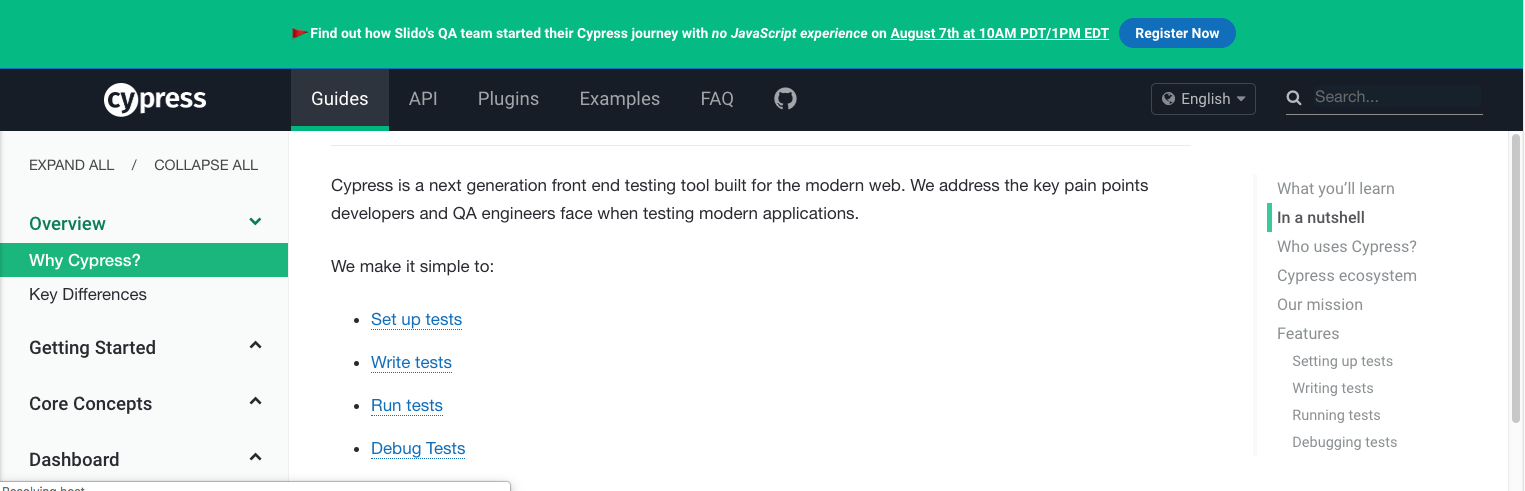The width and height of the screenshot is (1525, 491).
Task: Select the Dashboard sidebar heading
Action: point(74,460)
